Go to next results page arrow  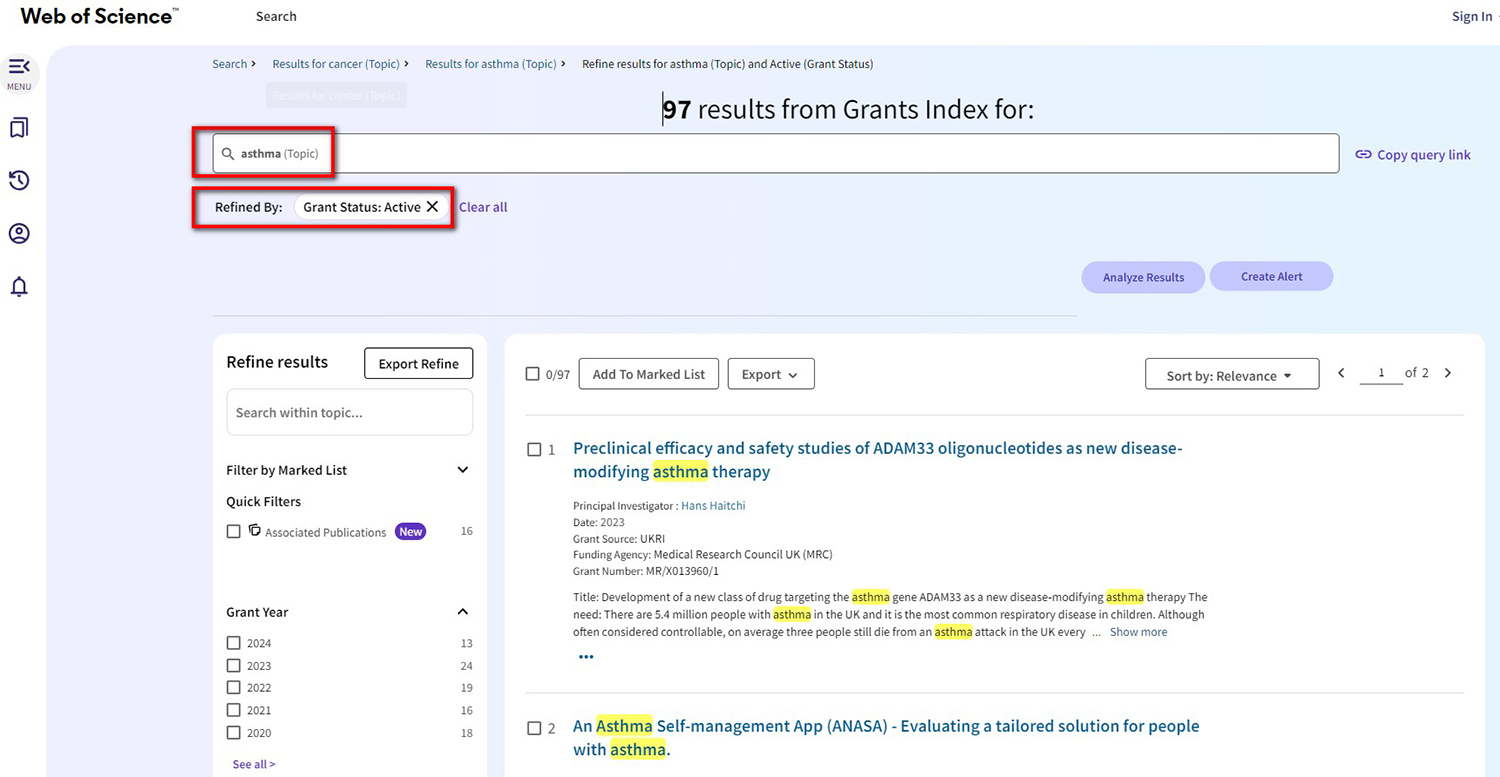tap(1447, 373)
